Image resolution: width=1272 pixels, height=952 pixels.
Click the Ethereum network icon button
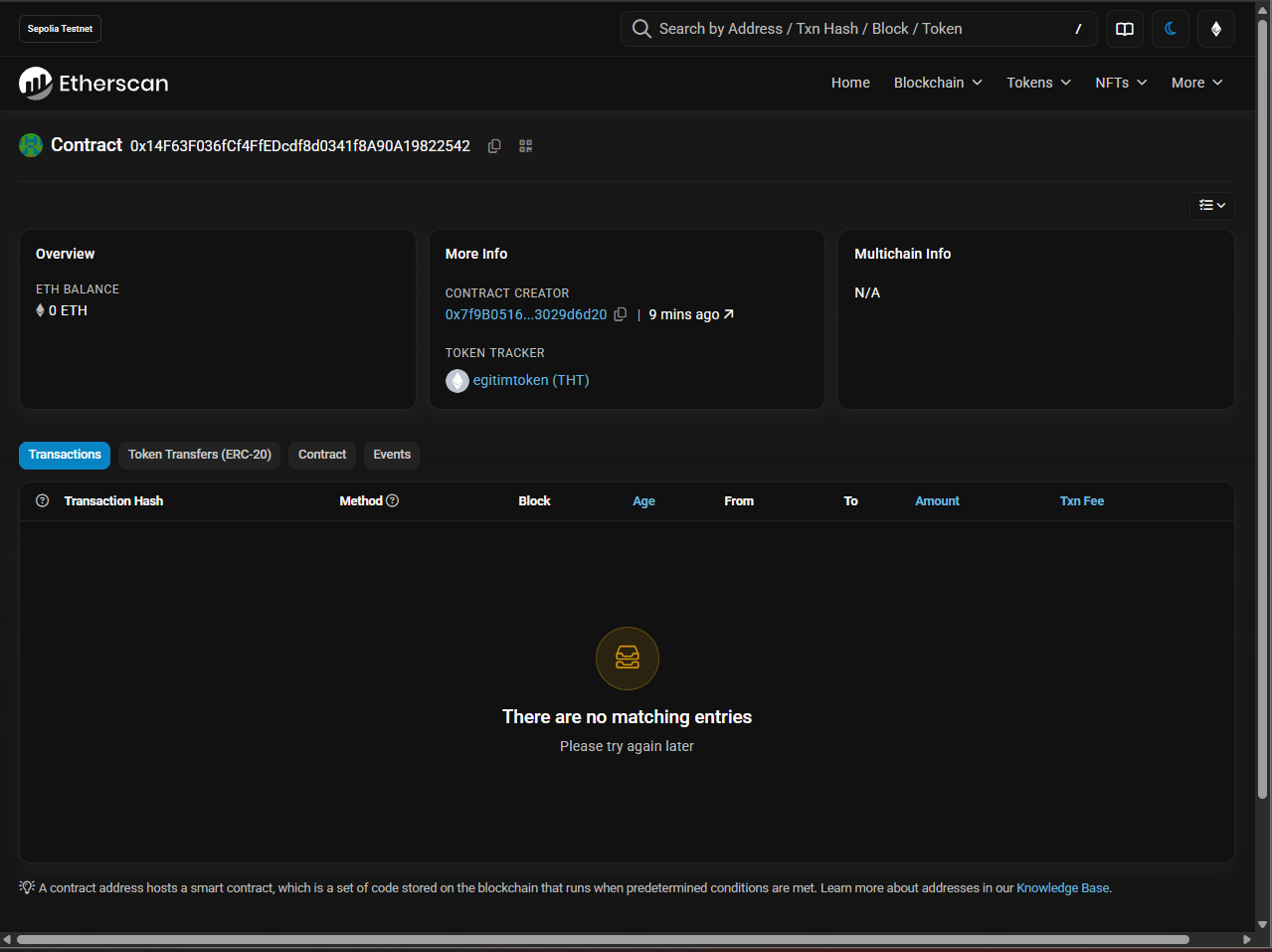pyautogui.click(x=1216, y=29)
